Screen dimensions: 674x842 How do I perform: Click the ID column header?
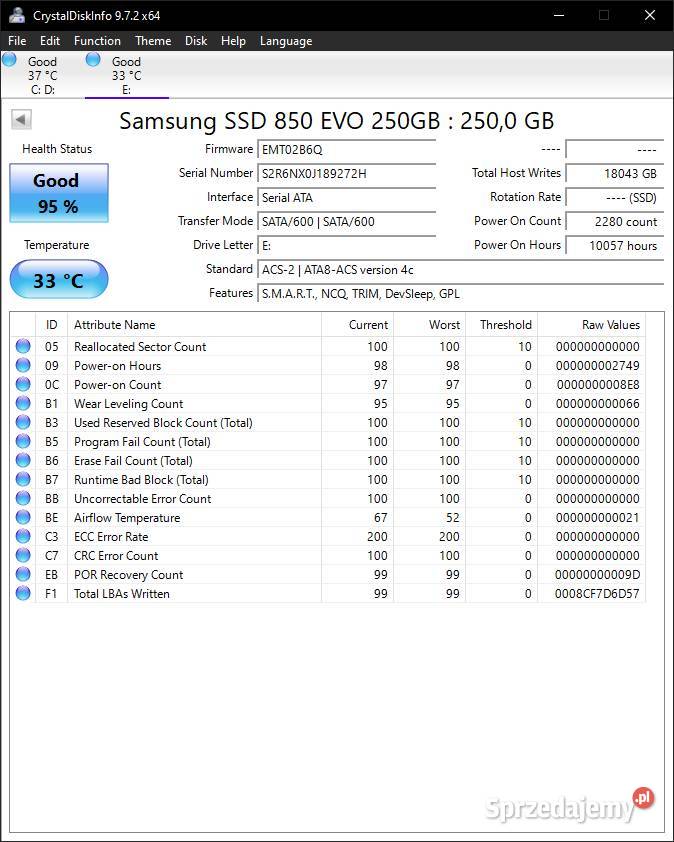click(x=52, y=325)
